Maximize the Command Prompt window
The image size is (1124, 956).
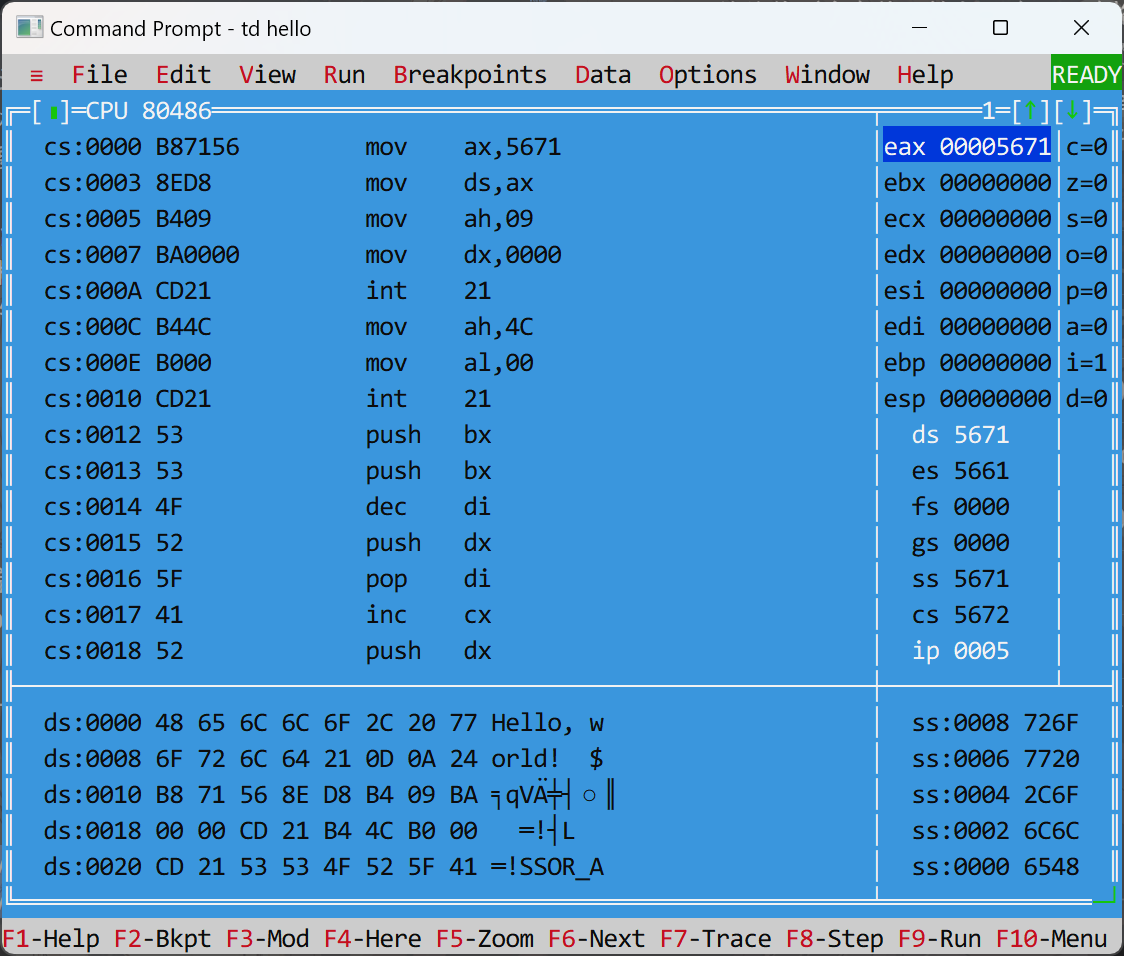click(x=1000, y=28)
